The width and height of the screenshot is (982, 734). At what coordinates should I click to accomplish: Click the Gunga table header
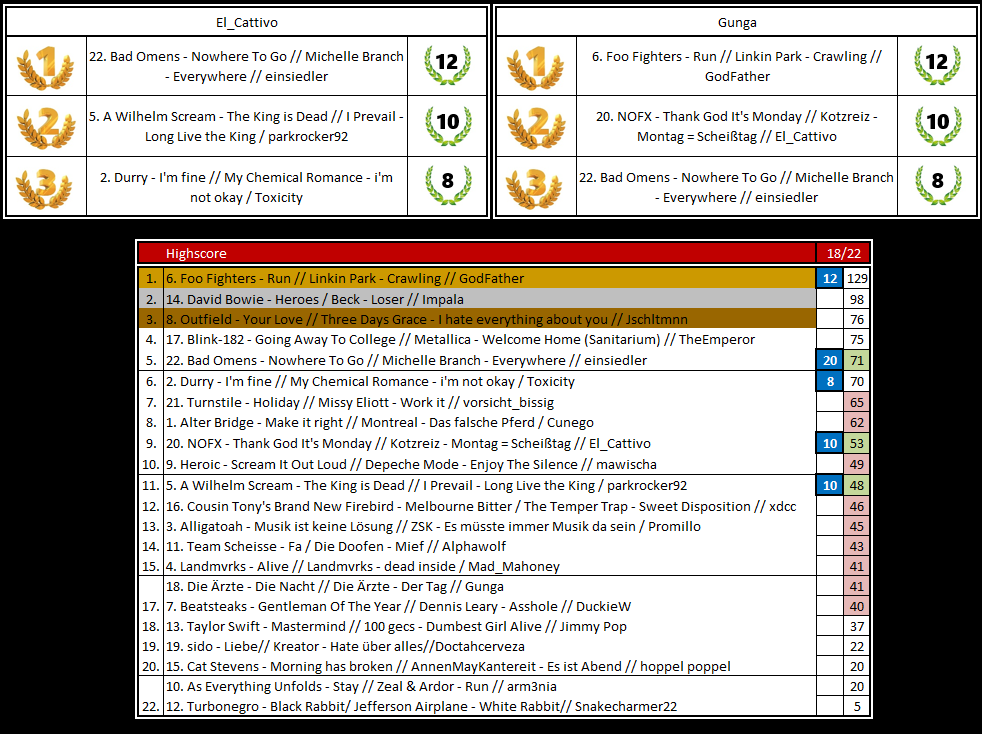tap(737, 23)
